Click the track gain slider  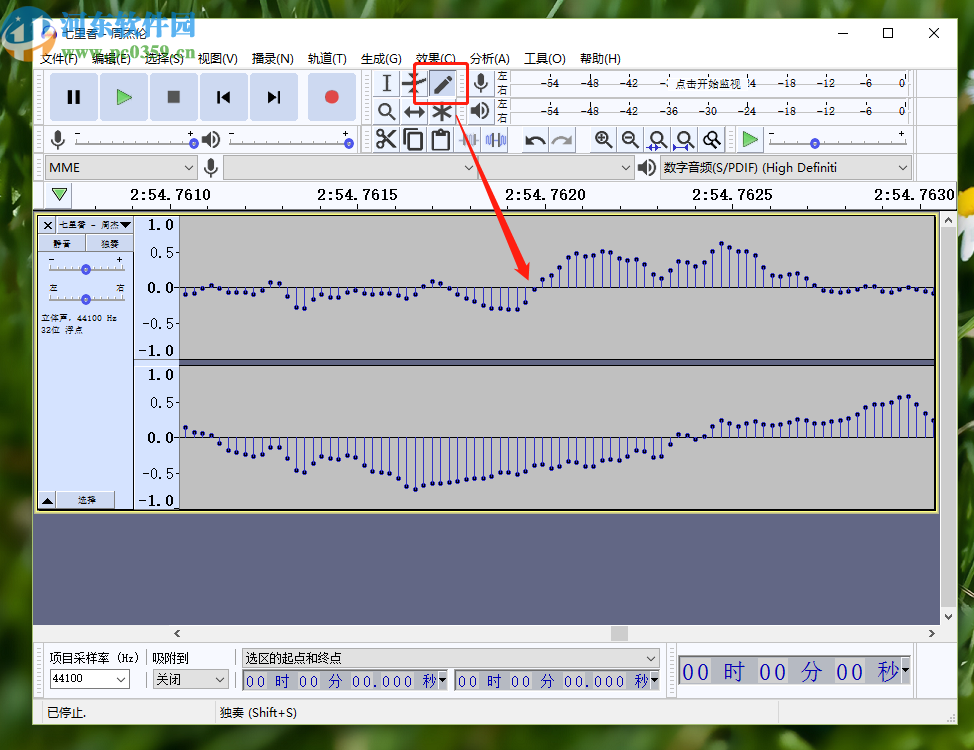tap(86, 269)
